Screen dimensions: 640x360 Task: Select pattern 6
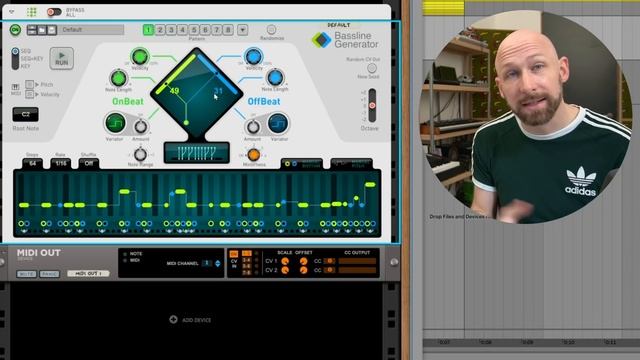205,30
